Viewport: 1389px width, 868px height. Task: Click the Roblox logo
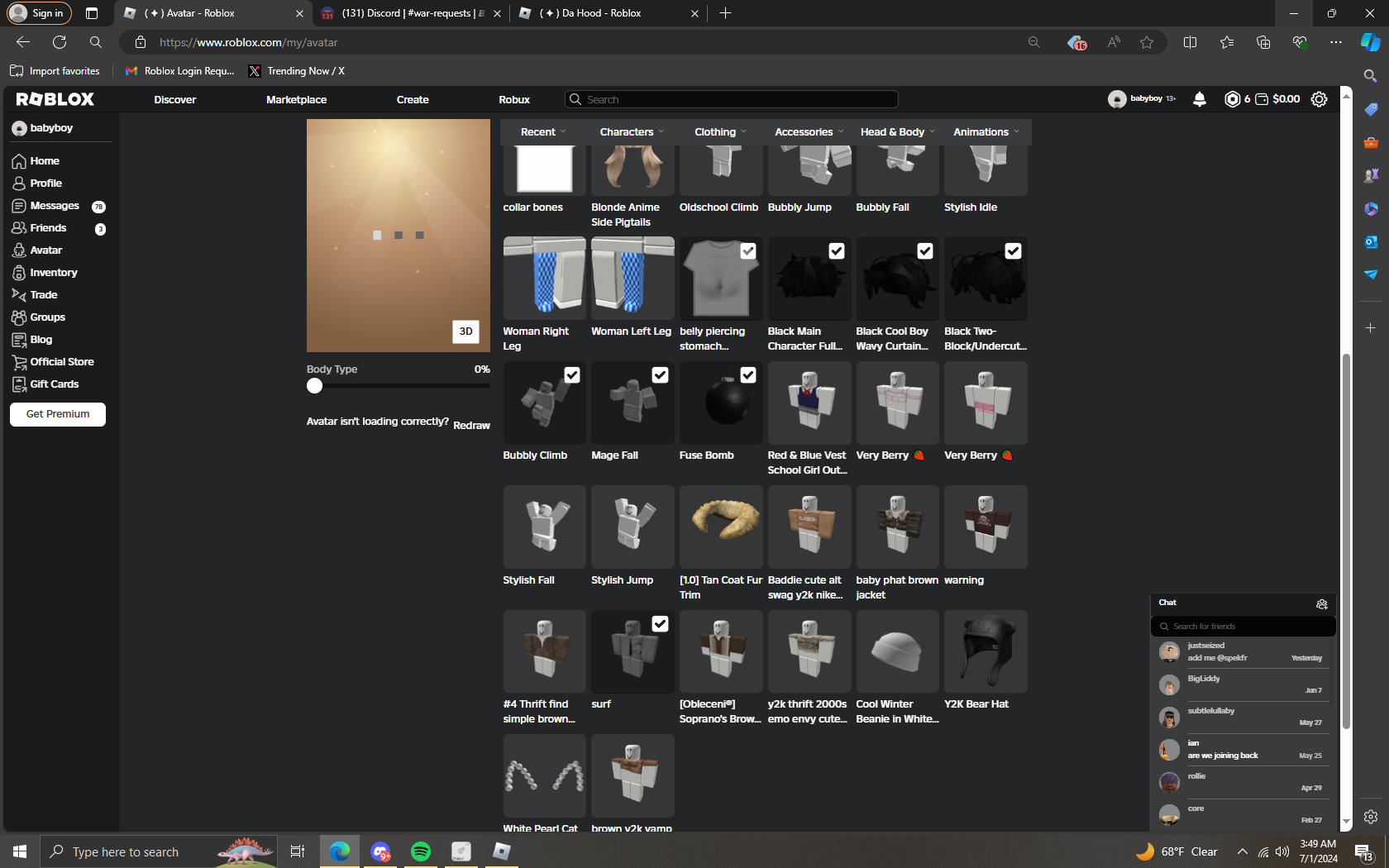(x=55, y=99)
